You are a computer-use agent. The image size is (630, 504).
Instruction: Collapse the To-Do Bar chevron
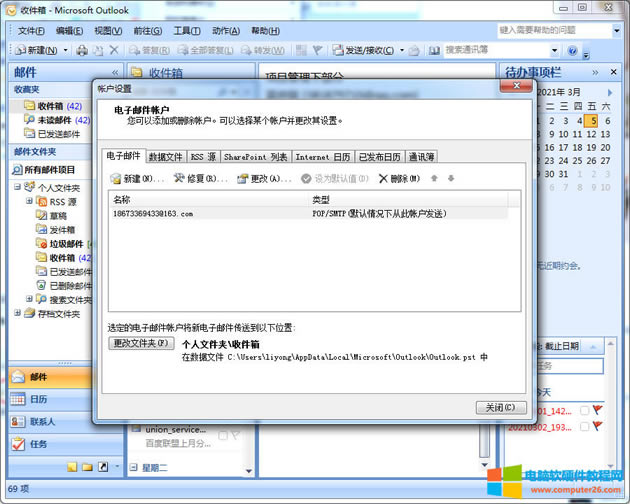(595, 72)
